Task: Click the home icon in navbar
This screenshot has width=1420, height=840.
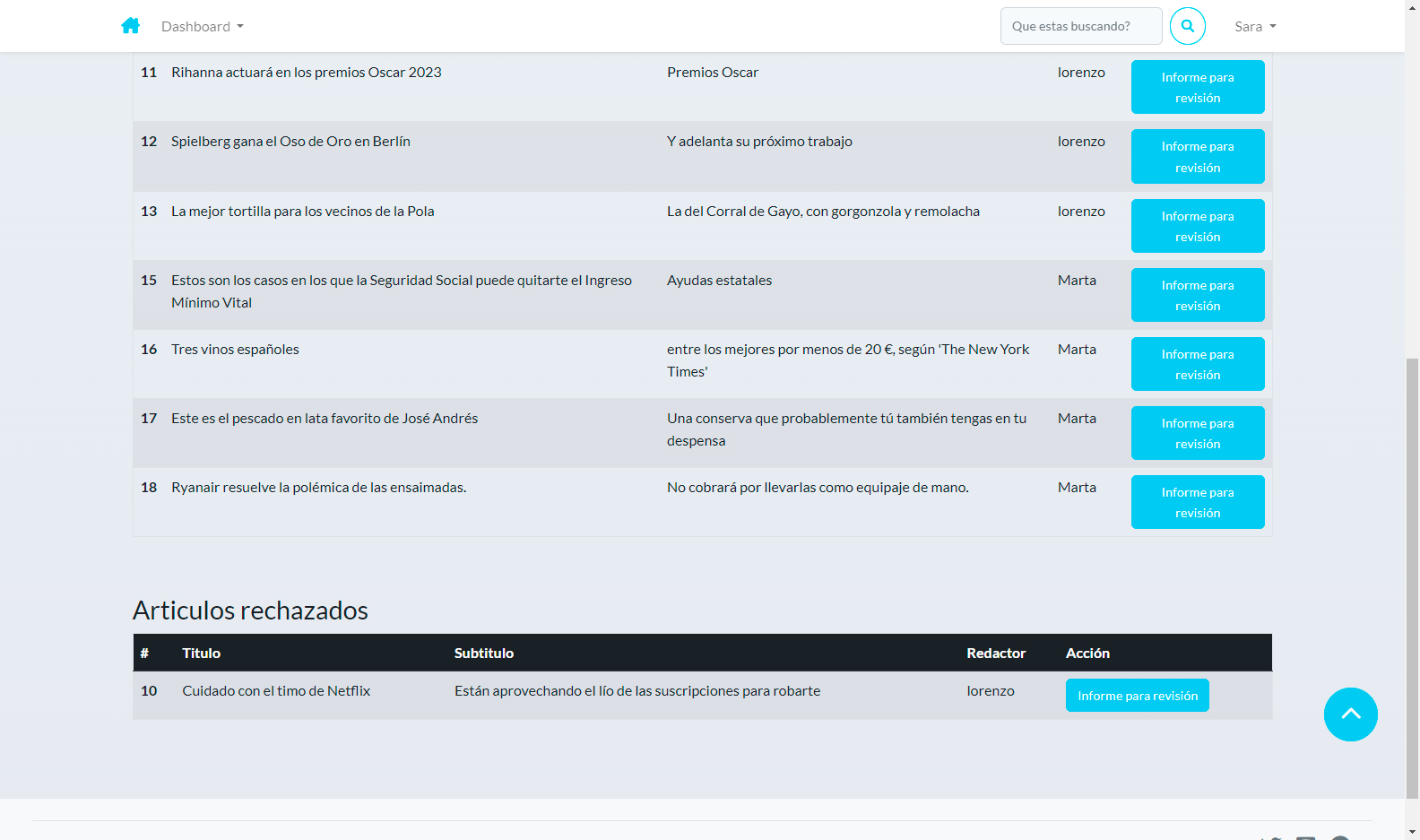Action: tap(131, 26)
